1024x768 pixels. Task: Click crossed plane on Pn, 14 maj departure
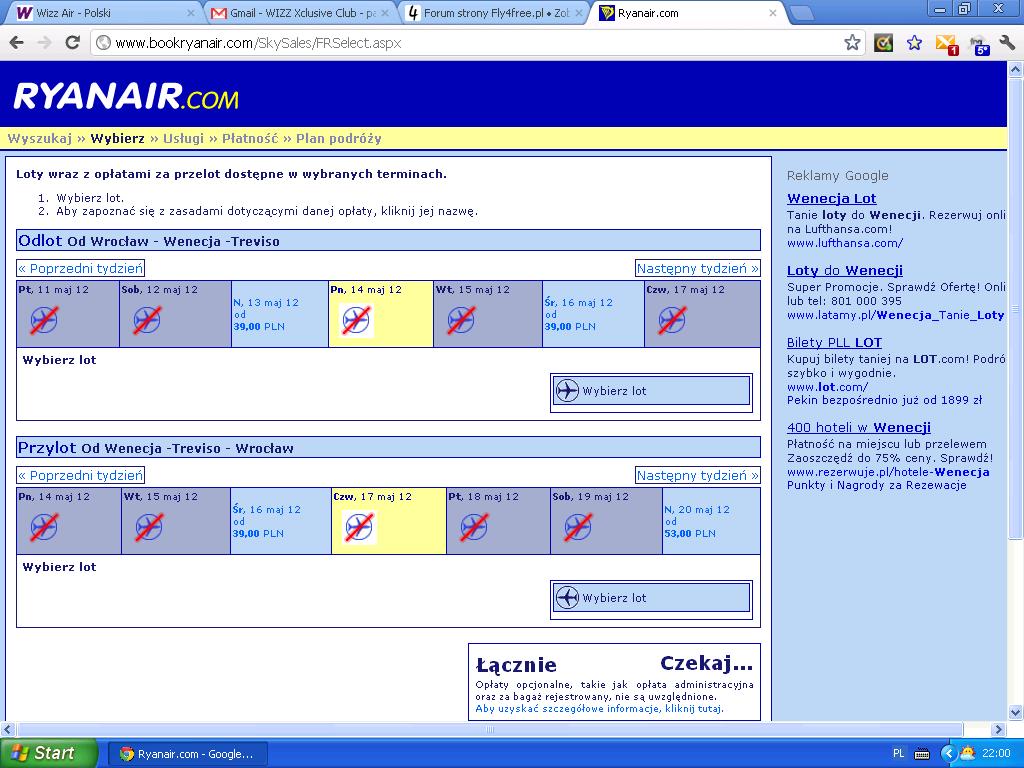tap(357, 320)
